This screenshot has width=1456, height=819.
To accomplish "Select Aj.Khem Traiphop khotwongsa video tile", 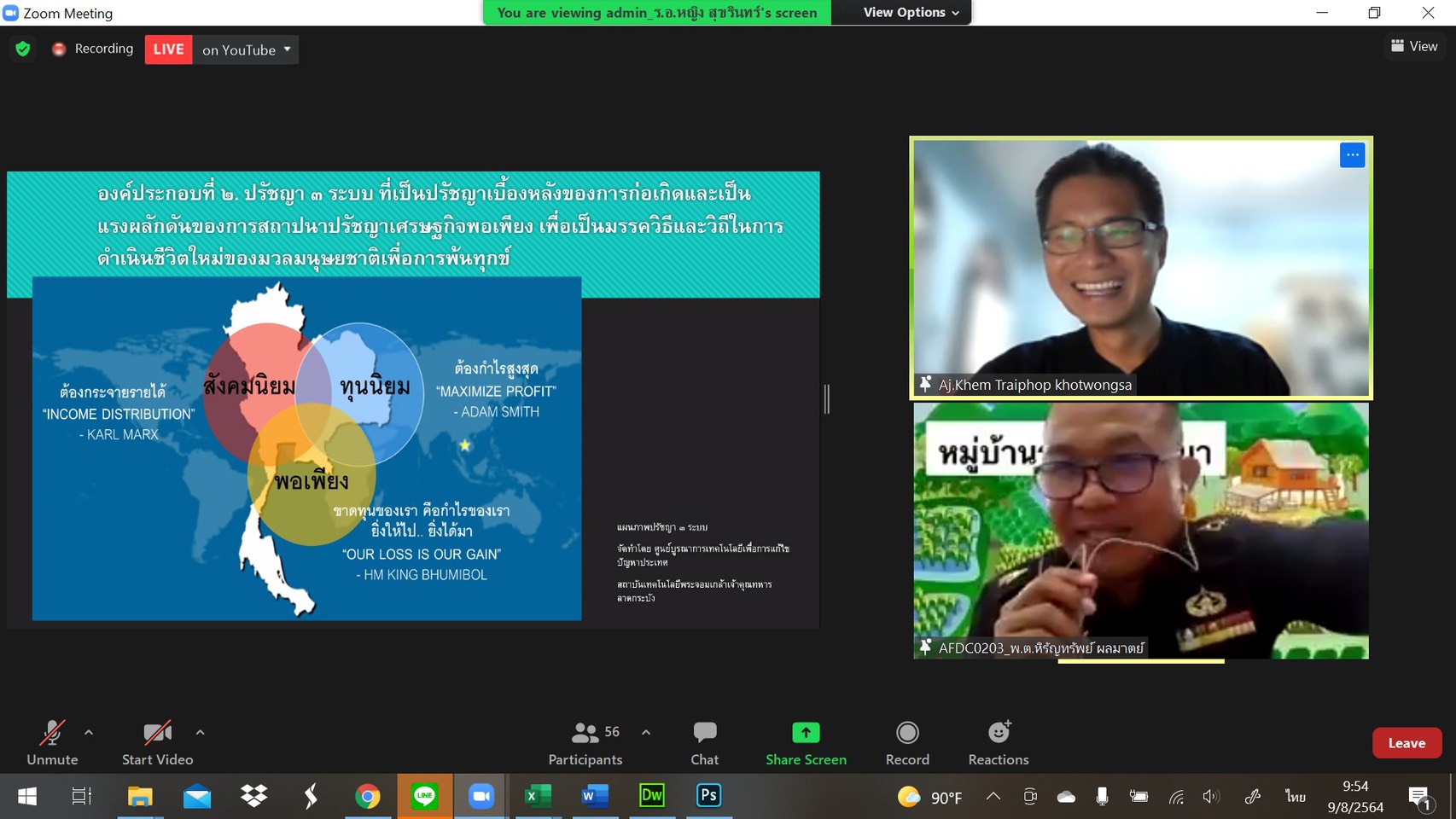I will (x=1141, y=267).
